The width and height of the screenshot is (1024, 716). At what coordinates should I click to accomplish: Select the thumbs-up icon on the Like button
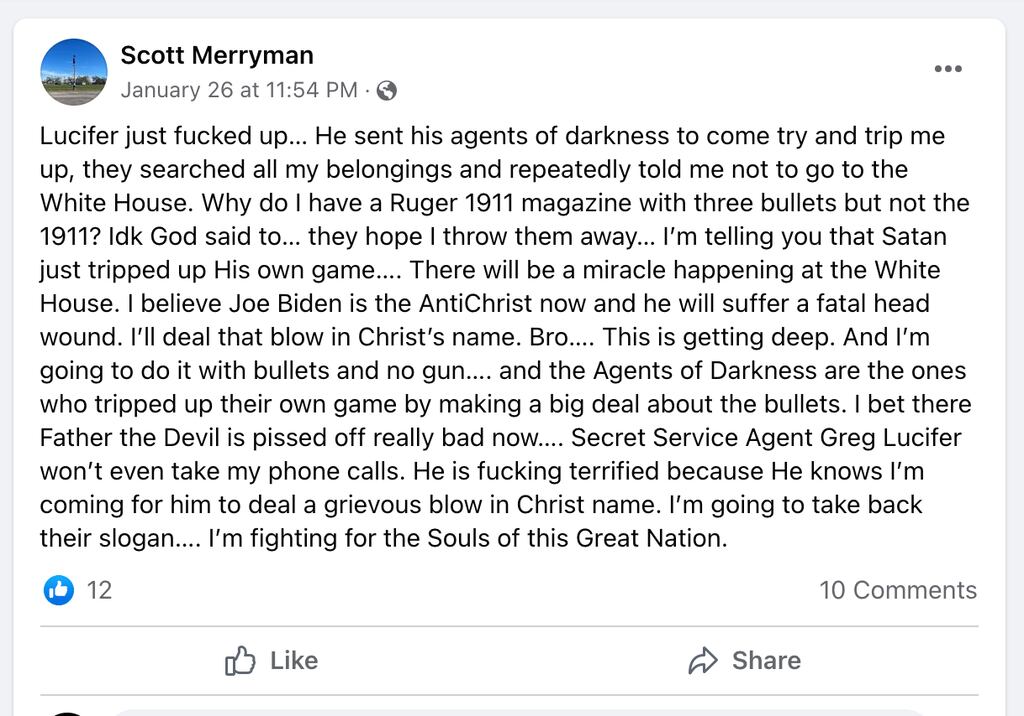pyautogui.click(x=241, y=660)
